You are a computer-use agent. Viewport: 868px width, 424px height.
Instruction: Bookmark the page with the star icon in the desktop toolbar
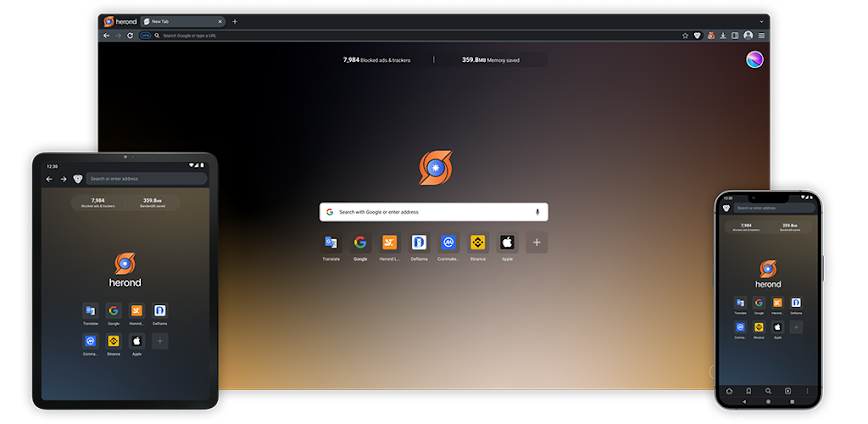[x=686, y=35]
